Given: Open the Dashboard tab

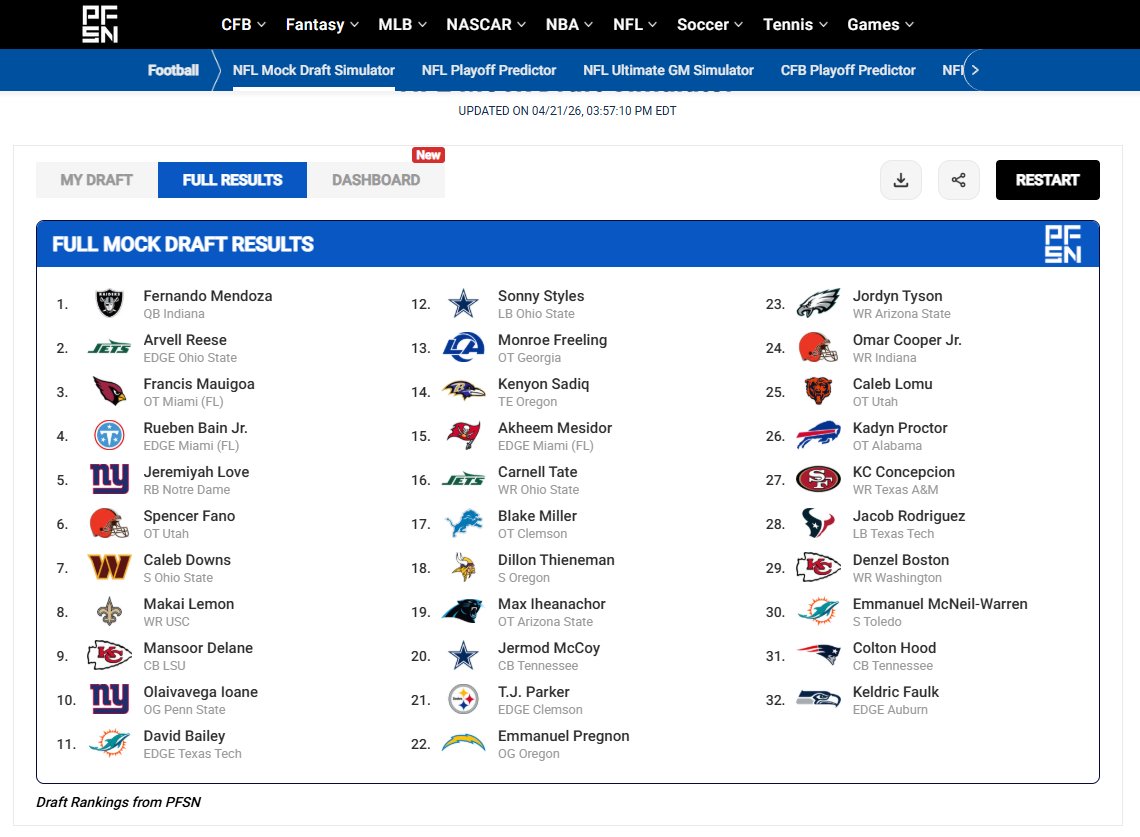Looking at the screenshot, I should pyautogui.click(x=376, y=180).
